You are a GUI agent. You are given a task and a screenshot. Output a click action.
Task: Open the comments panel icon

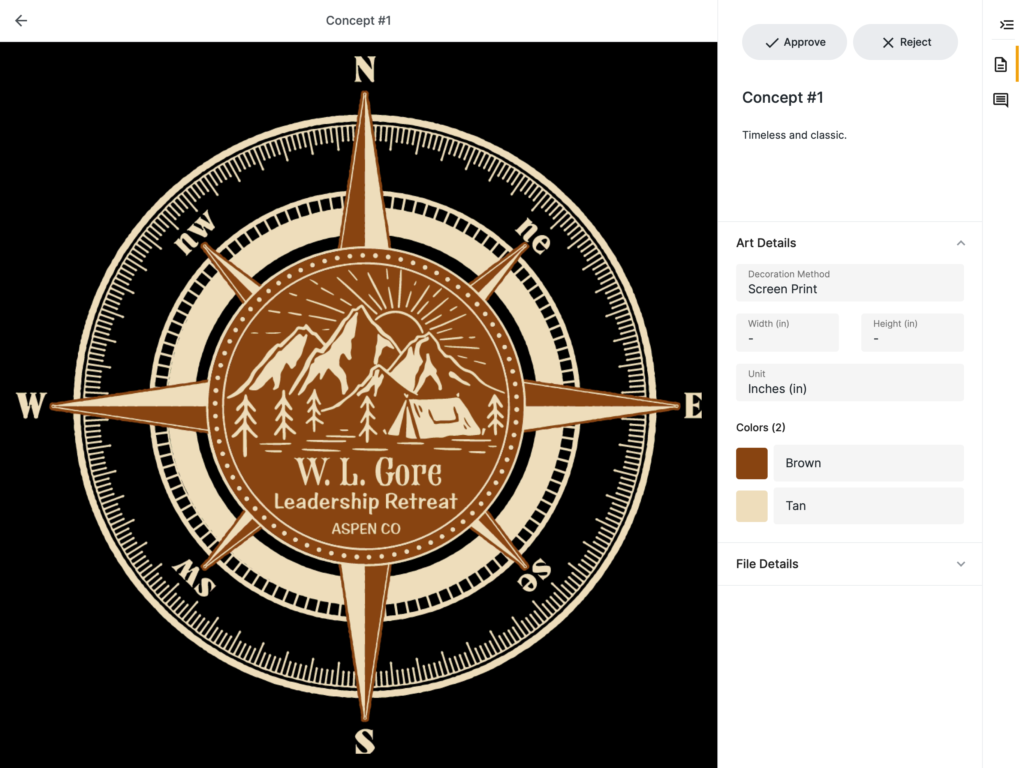[1000, 100]
